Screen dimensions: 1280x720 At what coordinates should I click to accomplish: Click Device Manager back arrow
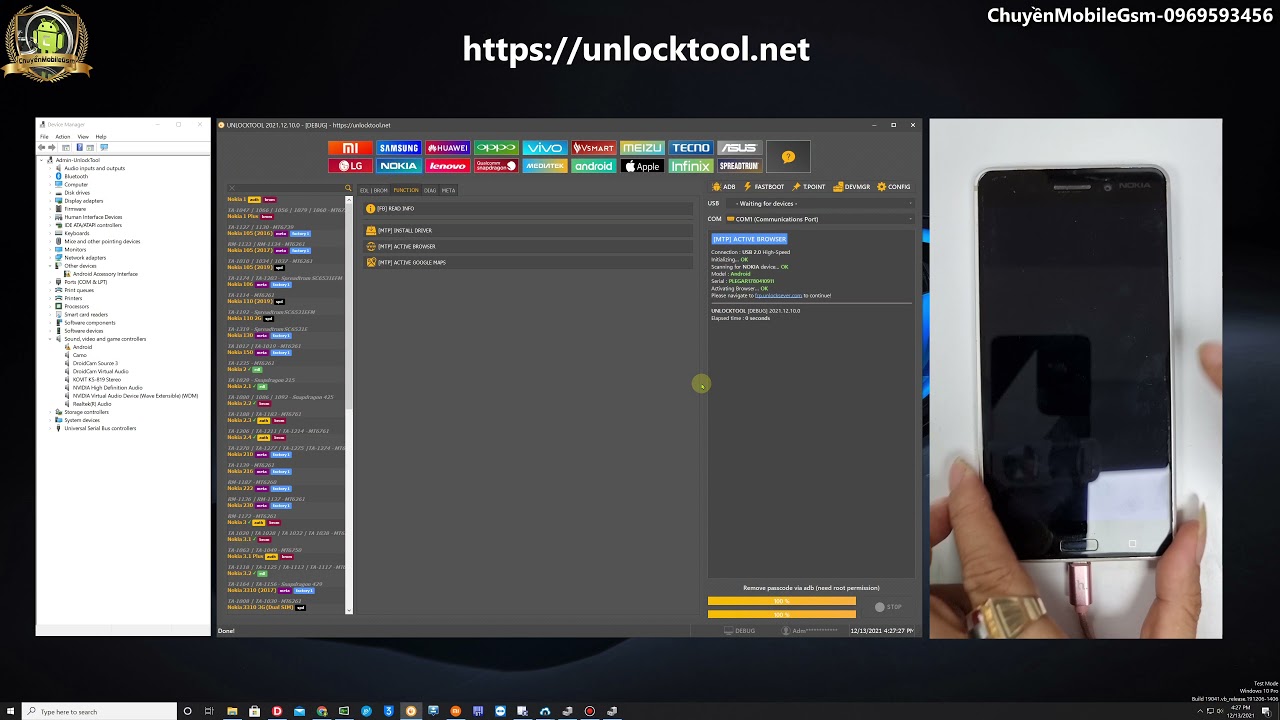point(41,147)
